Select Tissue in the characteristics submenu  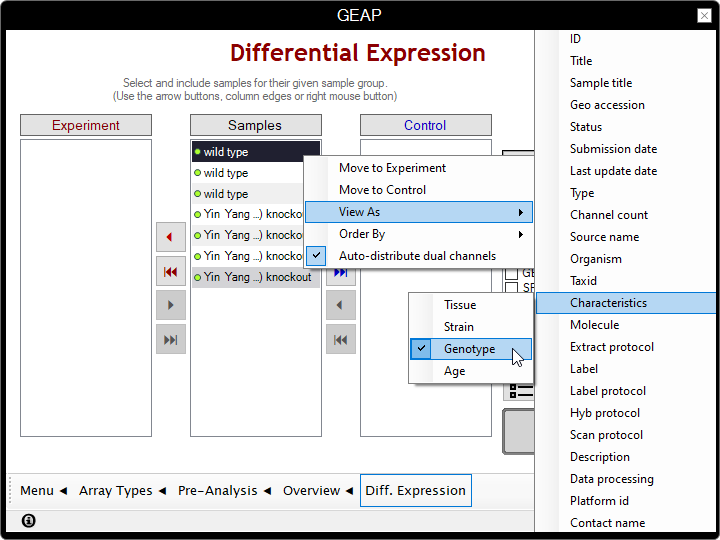tap(460, 305)
